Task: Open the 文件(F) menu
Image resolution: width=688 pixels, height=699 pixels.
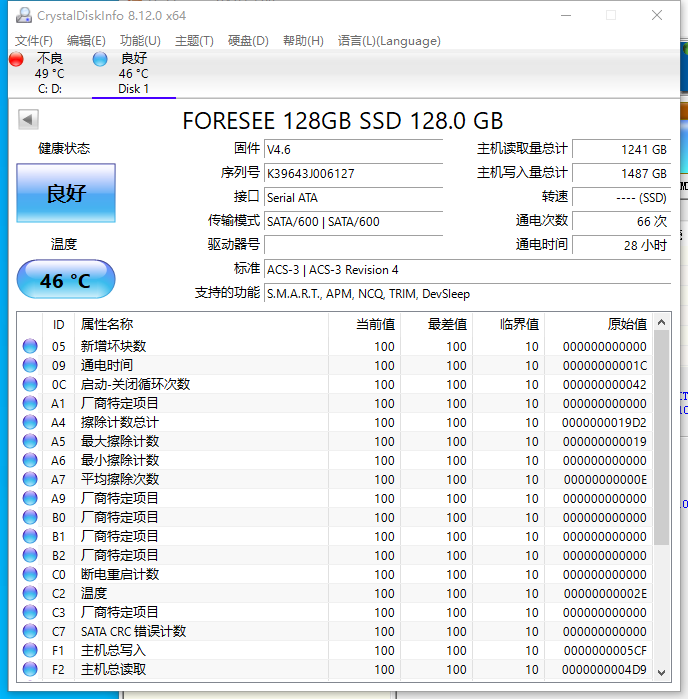Action: pos(34,41)
